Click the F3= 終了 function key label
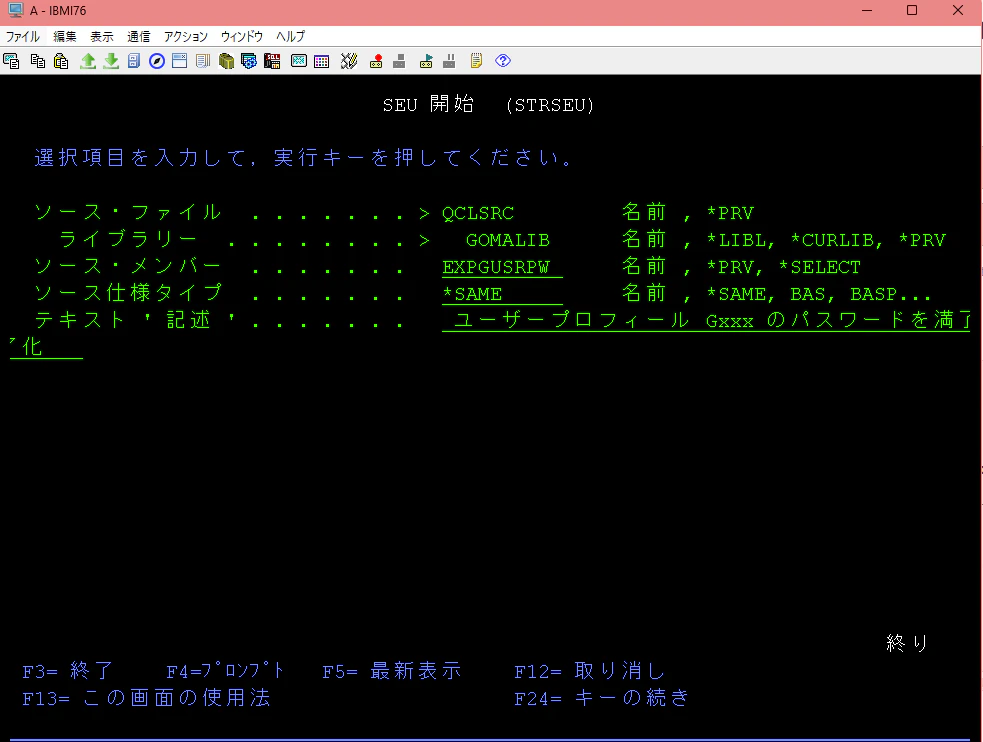 click(x=68, y=671)
